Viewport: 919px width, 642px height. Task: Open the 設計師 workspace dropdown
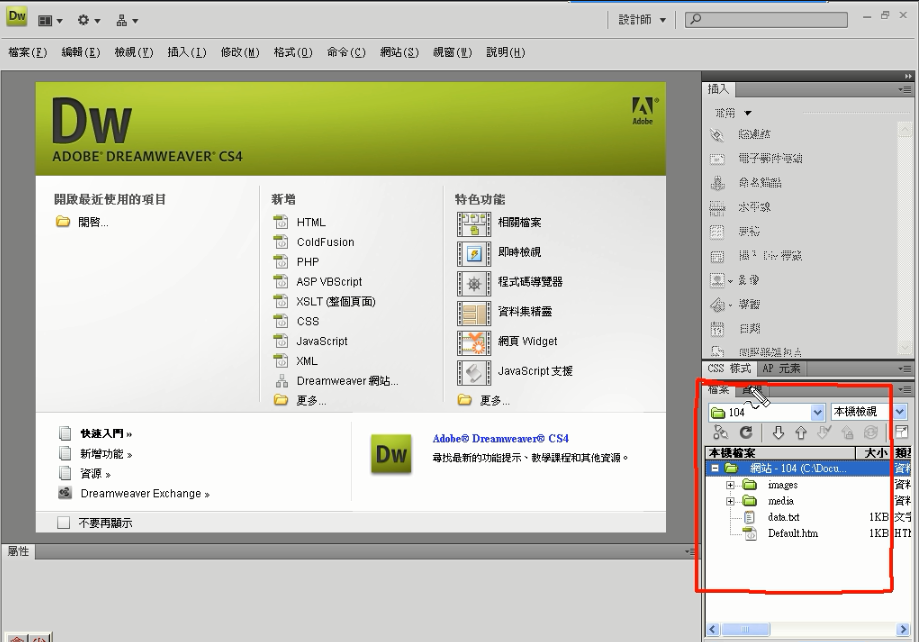[x=642, y=20]
